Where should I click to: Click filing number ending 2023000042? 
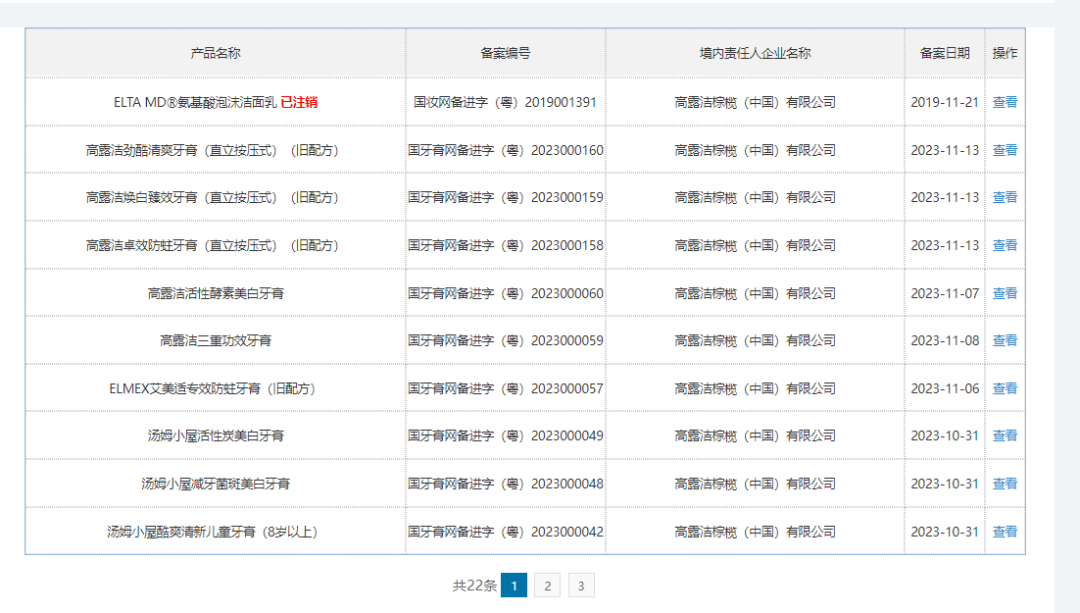(506, 532)
